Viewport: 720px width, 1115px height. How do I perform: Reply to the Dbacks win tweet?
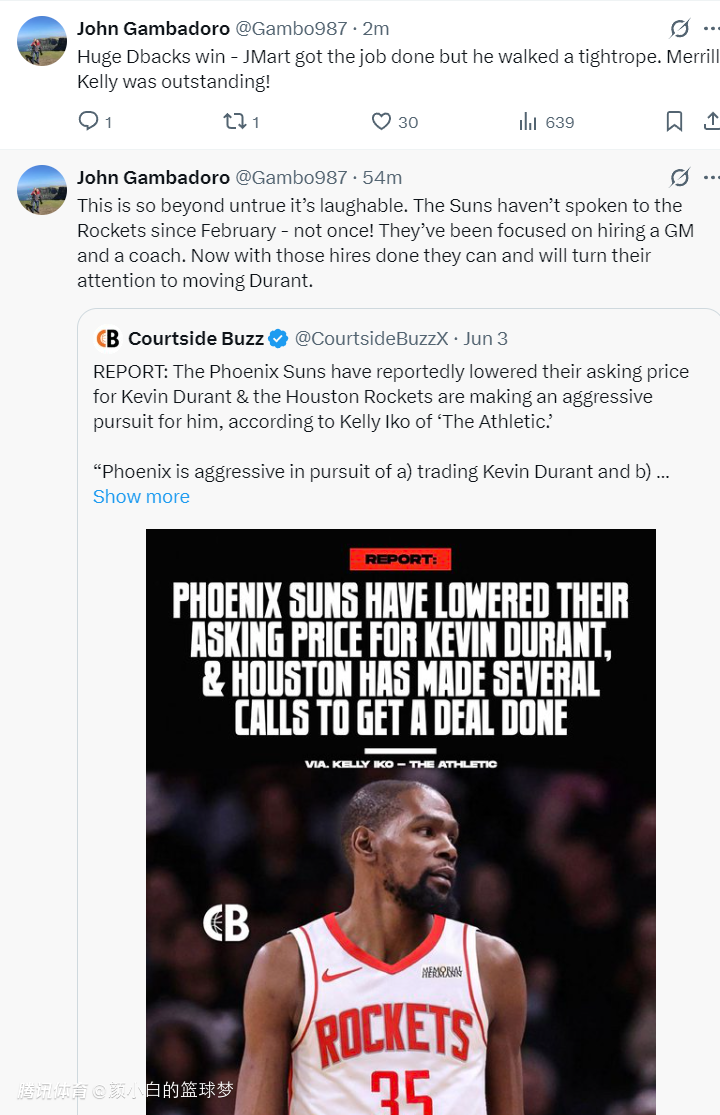tap(89, 122)
